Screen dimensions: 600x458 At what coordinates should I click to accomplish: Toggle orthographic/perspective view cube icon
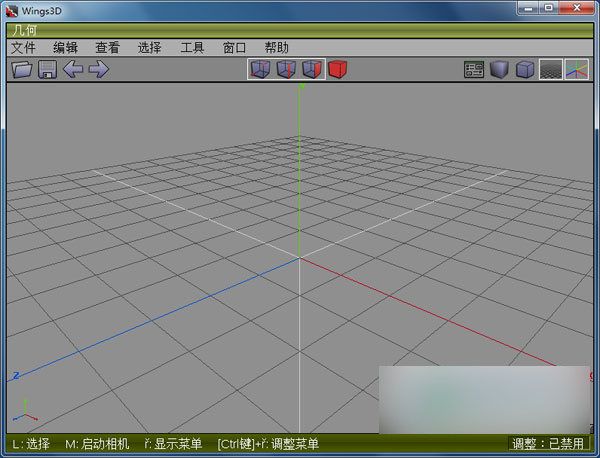525,70
